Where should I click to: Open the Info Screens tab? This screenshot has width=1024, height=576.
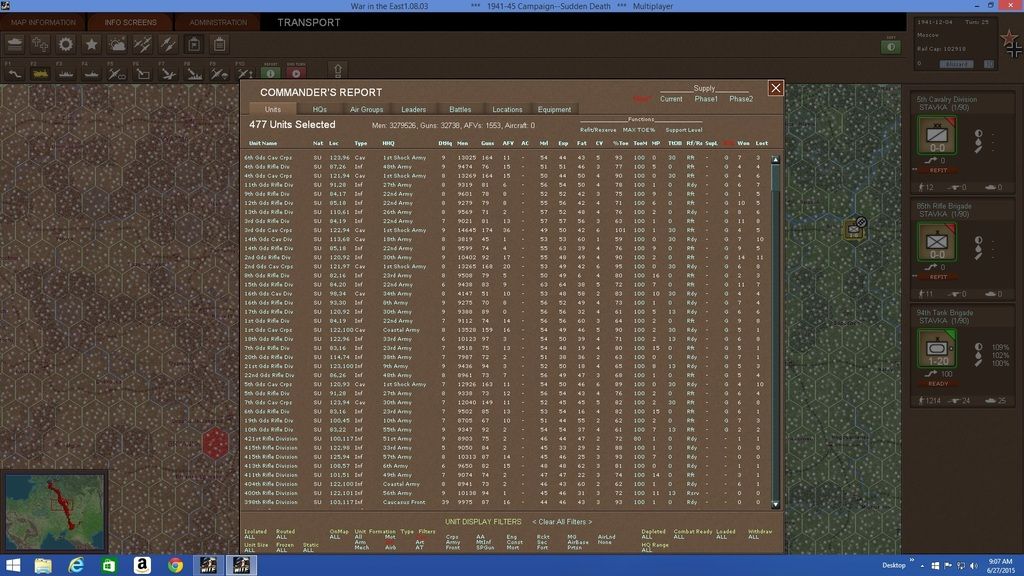pos(131,22)
